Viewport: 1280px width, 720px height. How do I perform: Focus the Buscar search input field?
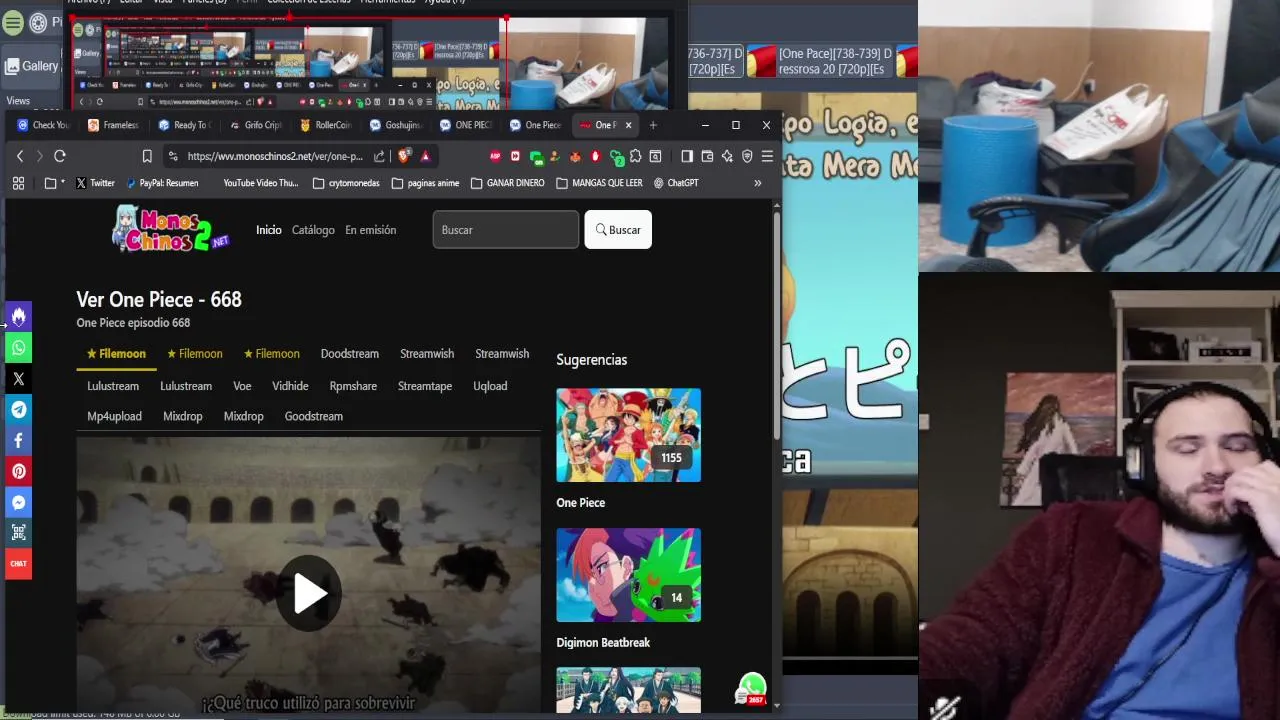[x=505, y=230]
